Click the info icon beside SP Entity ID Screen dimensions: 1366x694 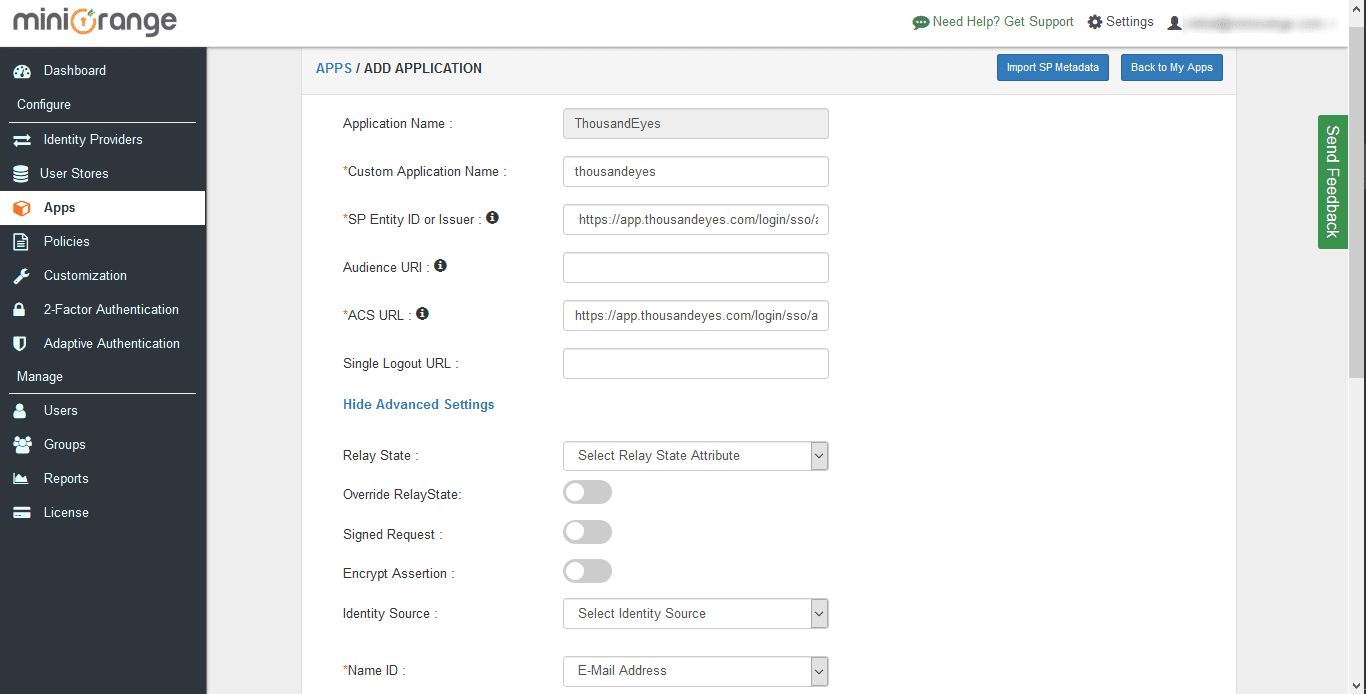(x=492, y=218)
